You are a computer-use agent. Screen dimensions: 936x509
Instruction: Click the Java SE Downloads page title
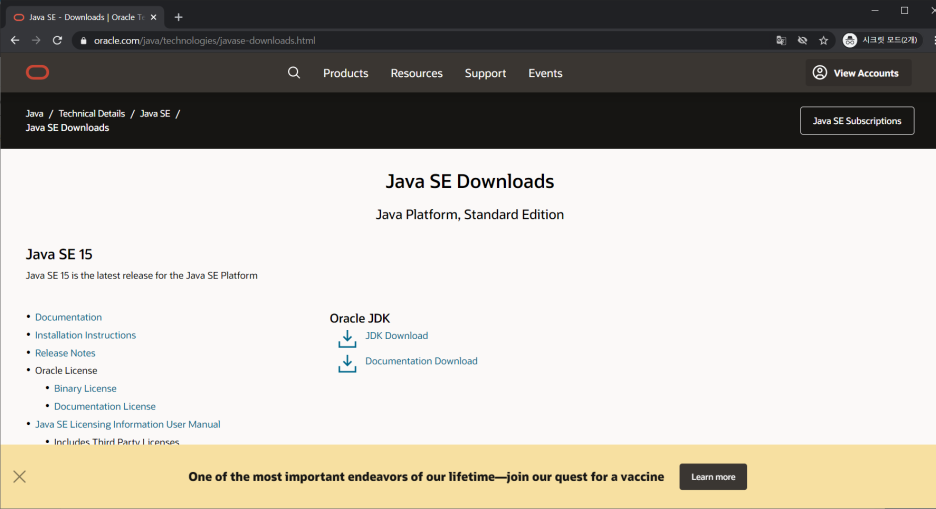click(470, 181)
